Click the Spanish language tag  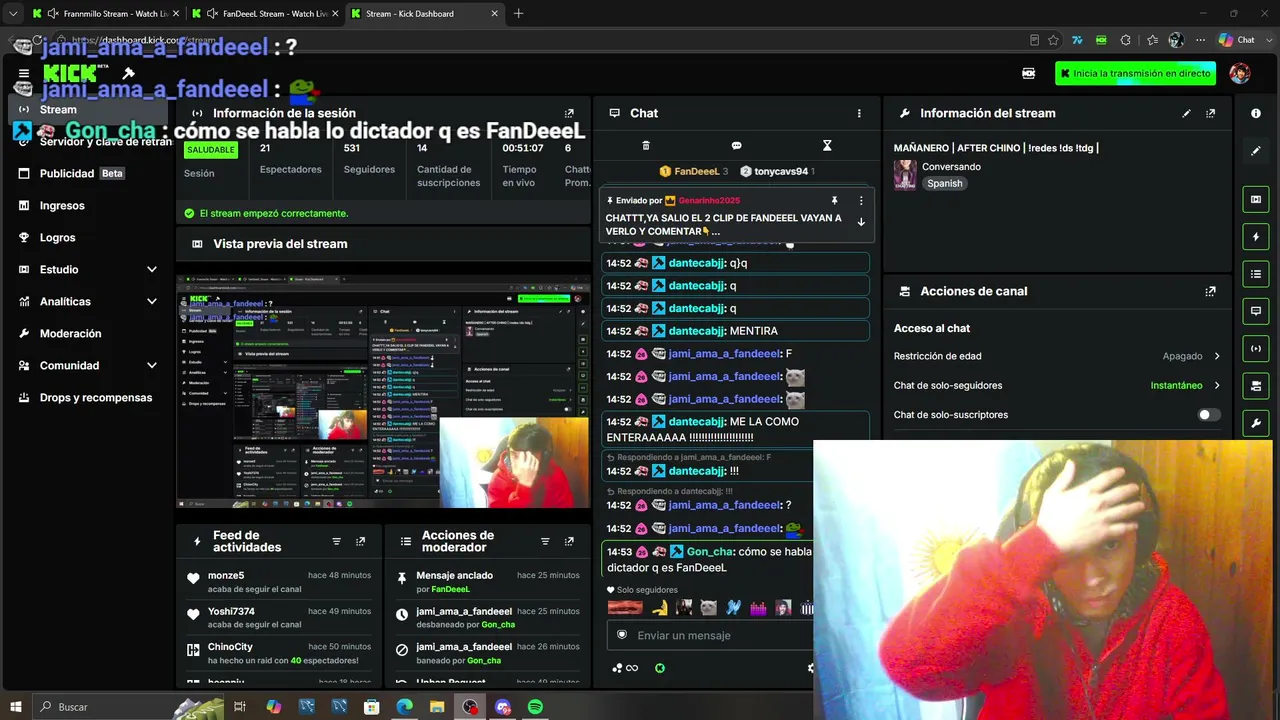click(x=944, y=184)
